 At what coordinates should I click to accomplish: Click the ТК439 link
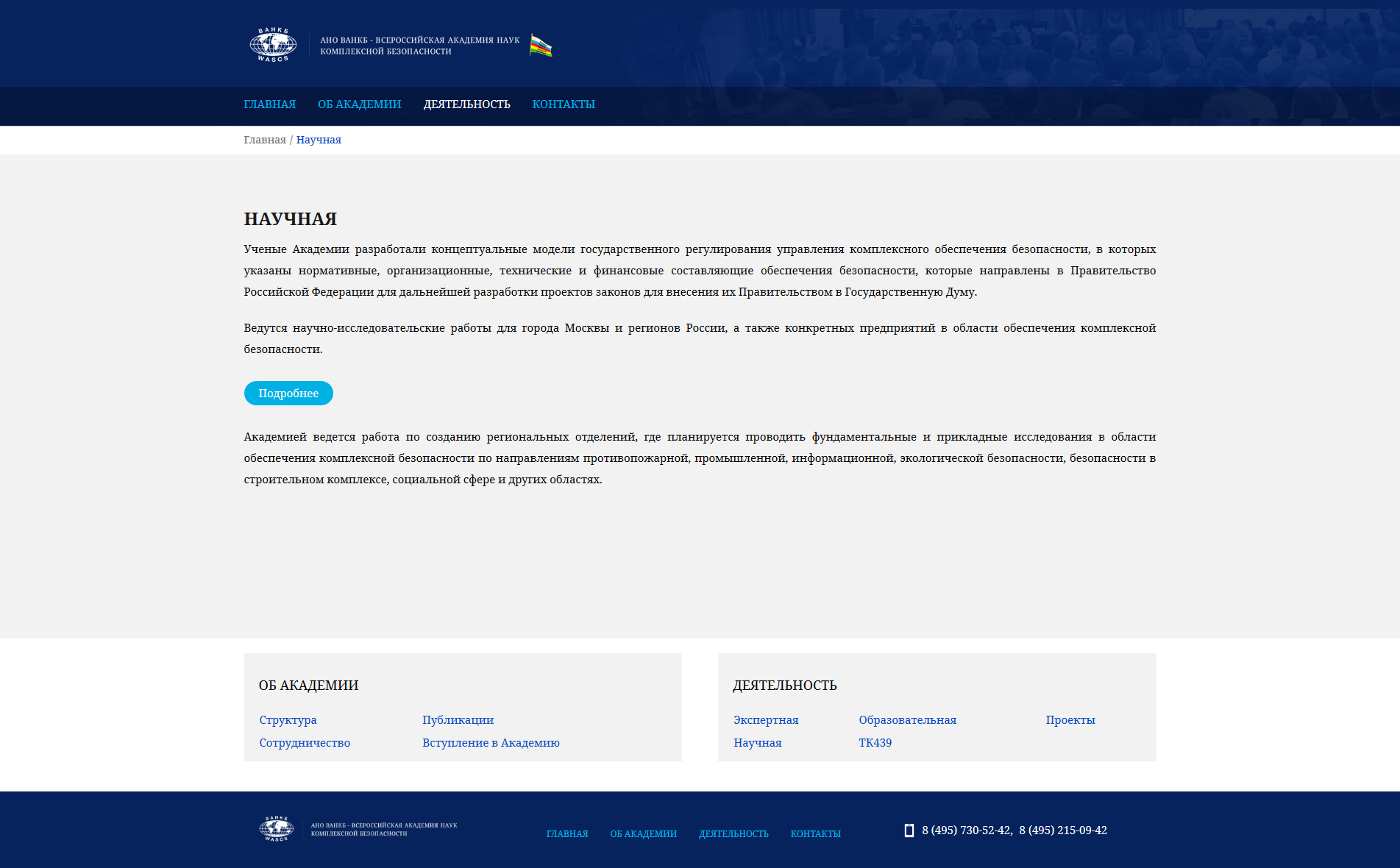coord(875,743)
